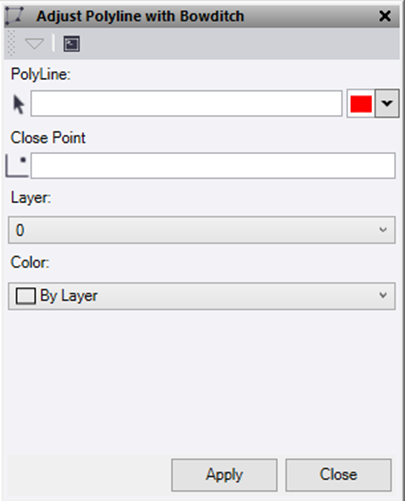Viewport: 405px width, 501px height.
Task: Click the dotted toolbar grip handle
Action: click(x=11, y=43)
